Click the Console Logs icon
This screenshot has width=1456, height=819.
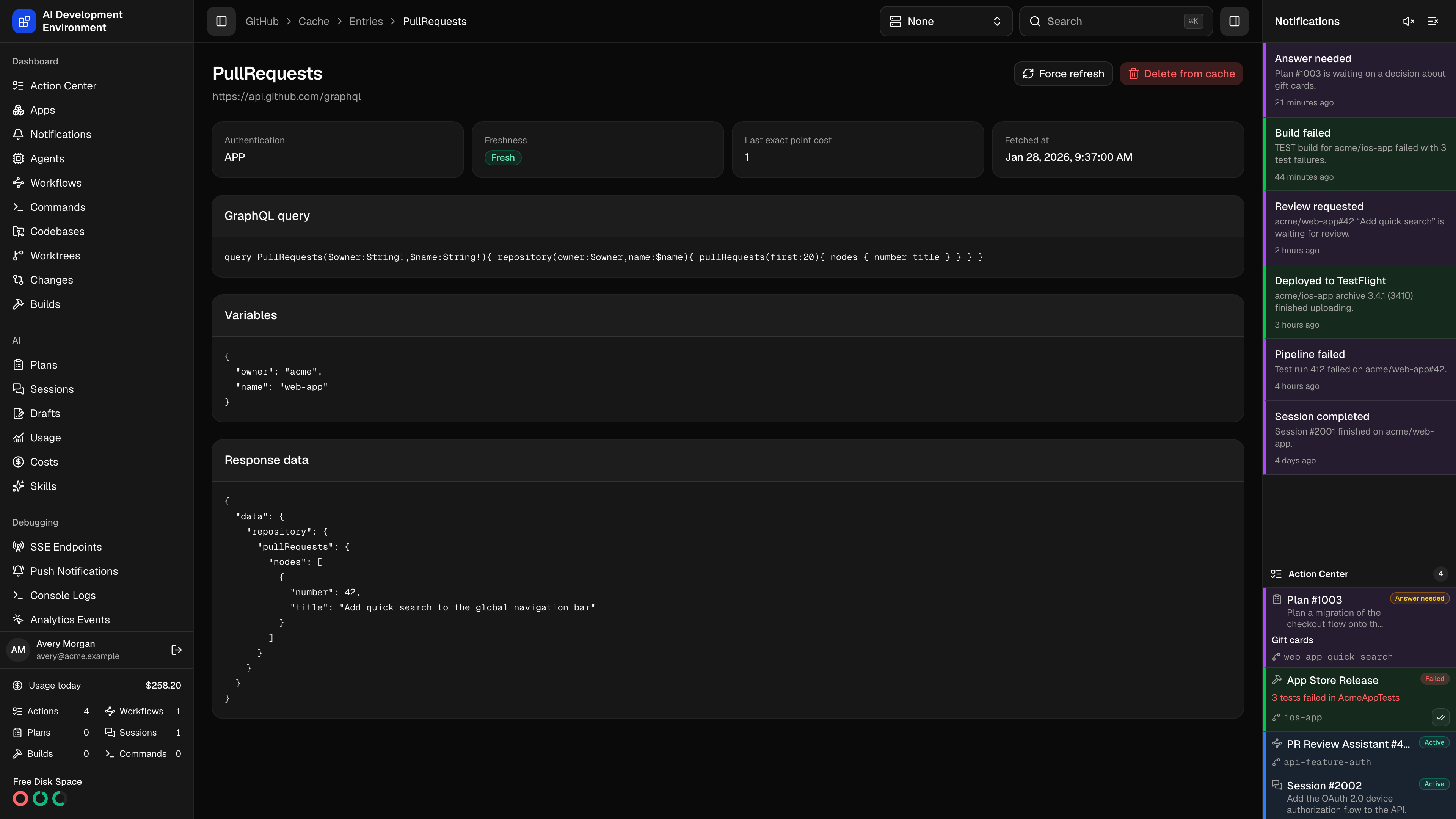[18, 596]
